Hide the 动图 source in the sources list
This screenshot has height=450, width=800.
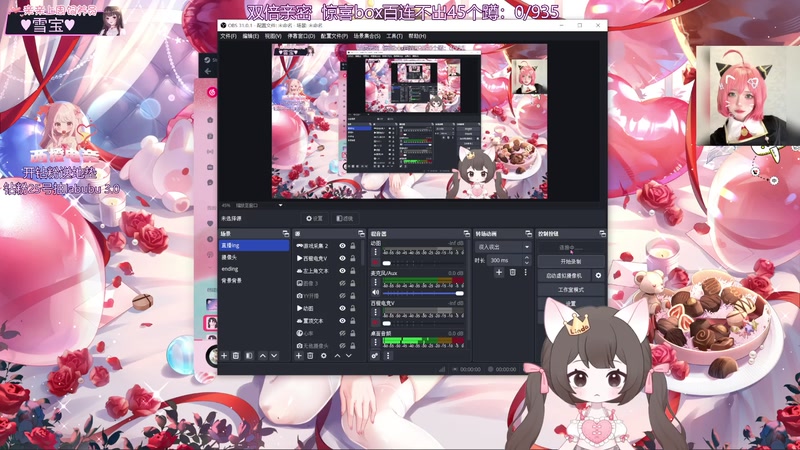pos(342,308)
